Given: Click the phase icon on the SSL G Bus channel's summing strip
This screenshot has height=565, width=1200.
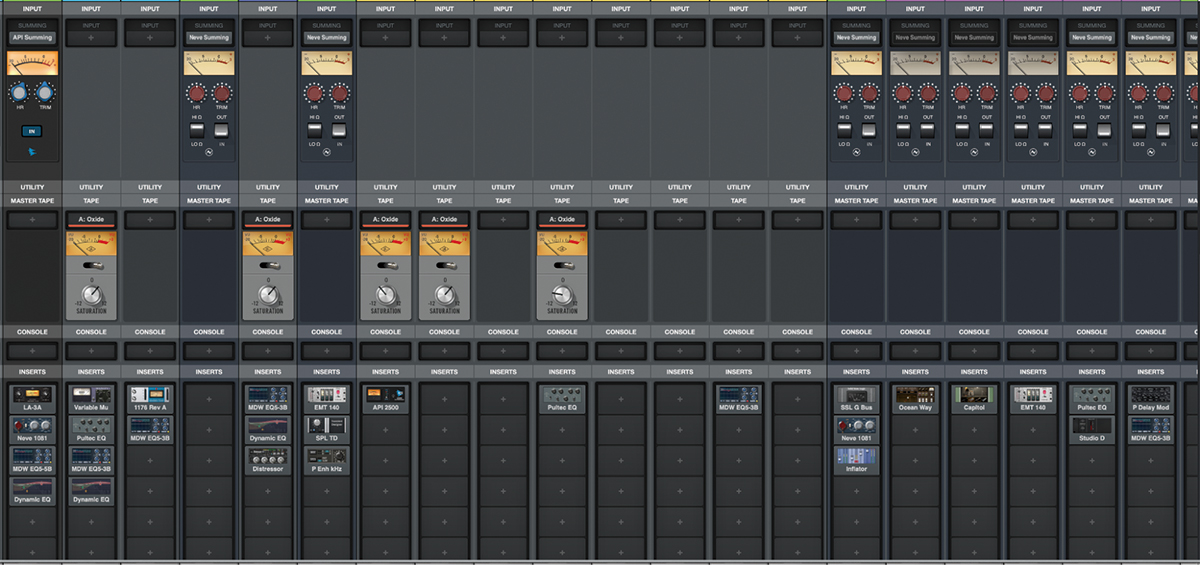Looking at the screenshot, I should (x=857, y=154).
